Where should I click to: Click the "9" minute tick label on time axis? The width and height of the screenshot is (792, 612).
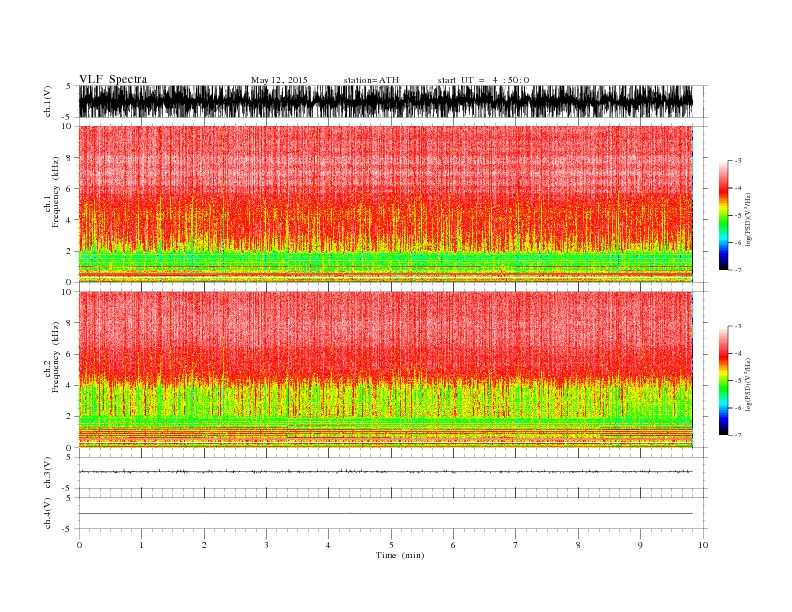[x=640, y=545]
